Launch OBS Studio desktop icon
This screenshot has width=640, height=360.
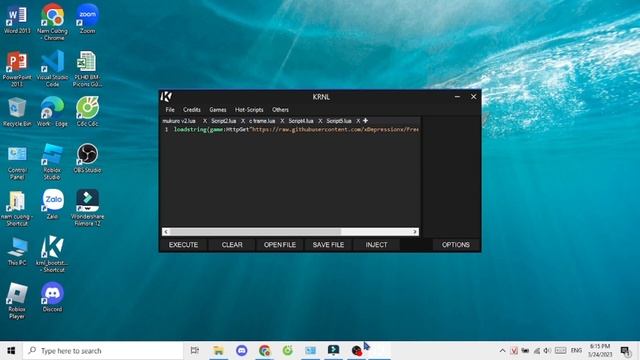pyautogui.click(x=87, y=158)
